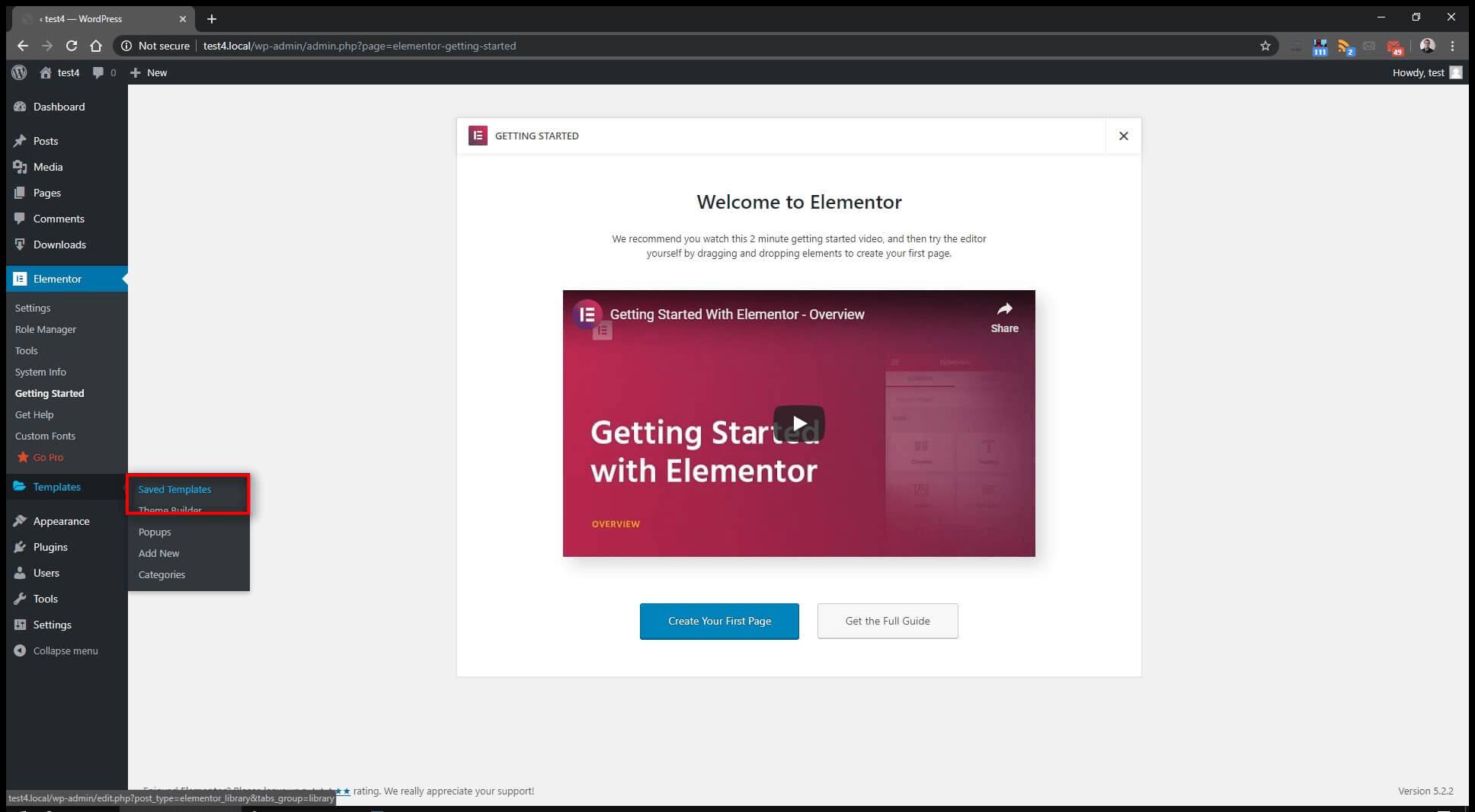Click the five-star rating link in footer

click(x=344, y=791)
